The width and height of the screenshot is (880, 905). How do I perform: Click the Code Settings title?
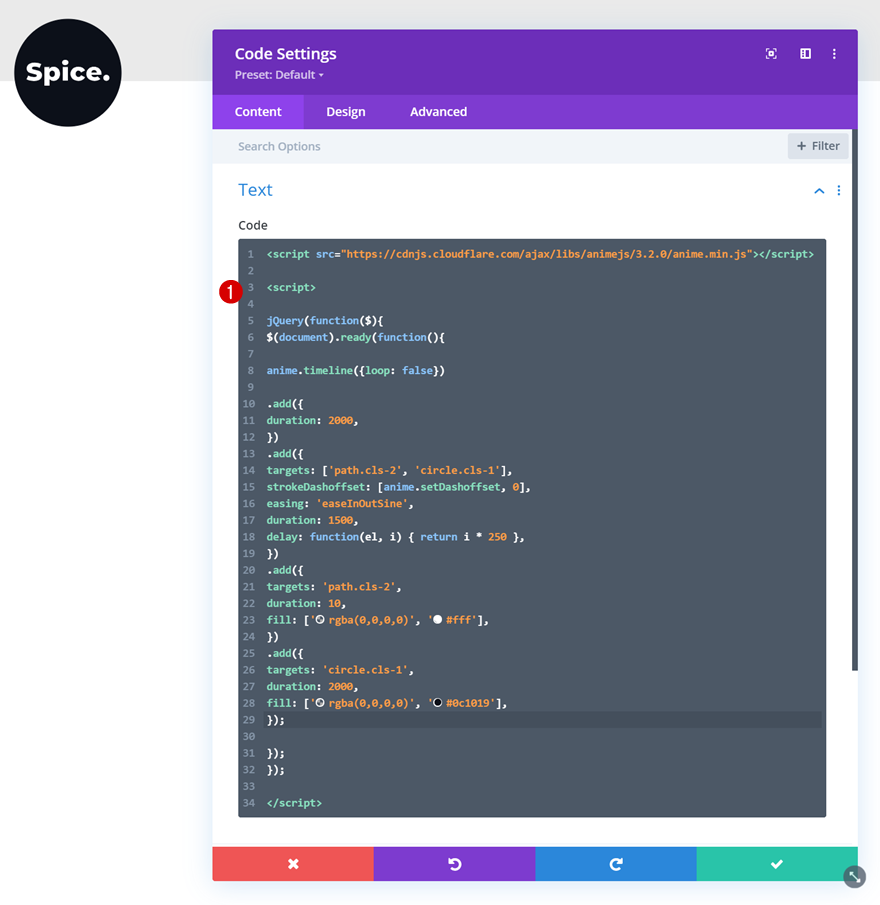coord(285,54)
